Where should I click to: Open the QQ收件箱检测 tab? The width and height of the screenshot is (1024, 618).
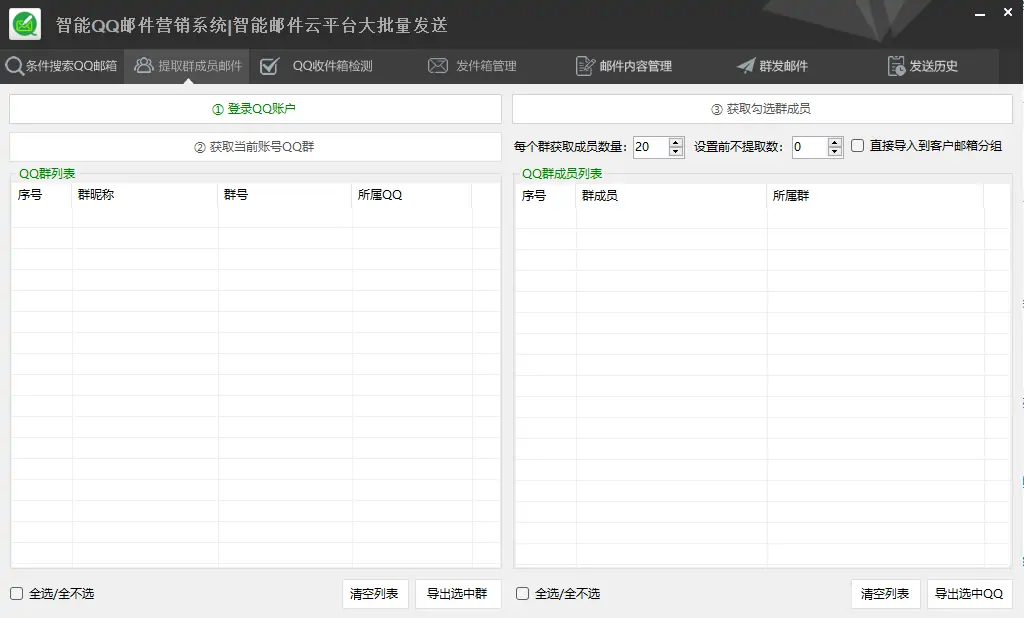click(x=316, y=66)
